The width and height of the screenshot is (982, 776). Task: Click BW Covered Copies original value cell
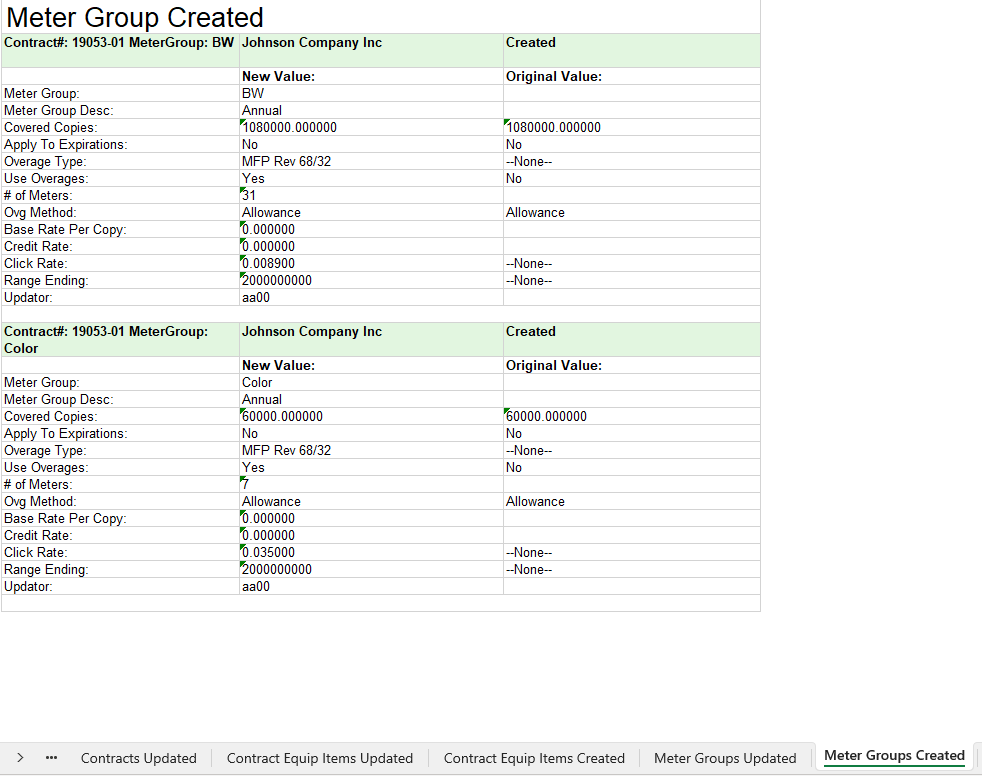click(632, 127)
